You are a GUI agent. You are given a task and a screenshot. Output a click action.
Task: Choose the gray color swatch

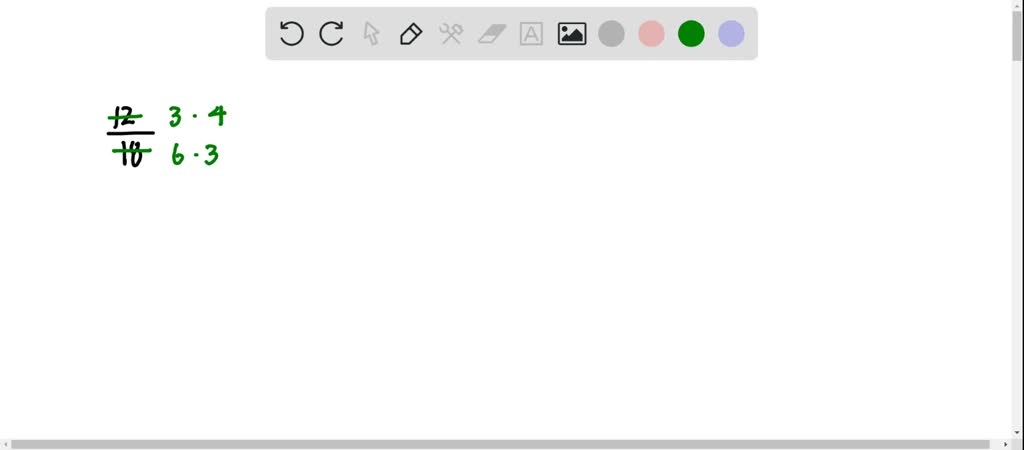point(611,33)
